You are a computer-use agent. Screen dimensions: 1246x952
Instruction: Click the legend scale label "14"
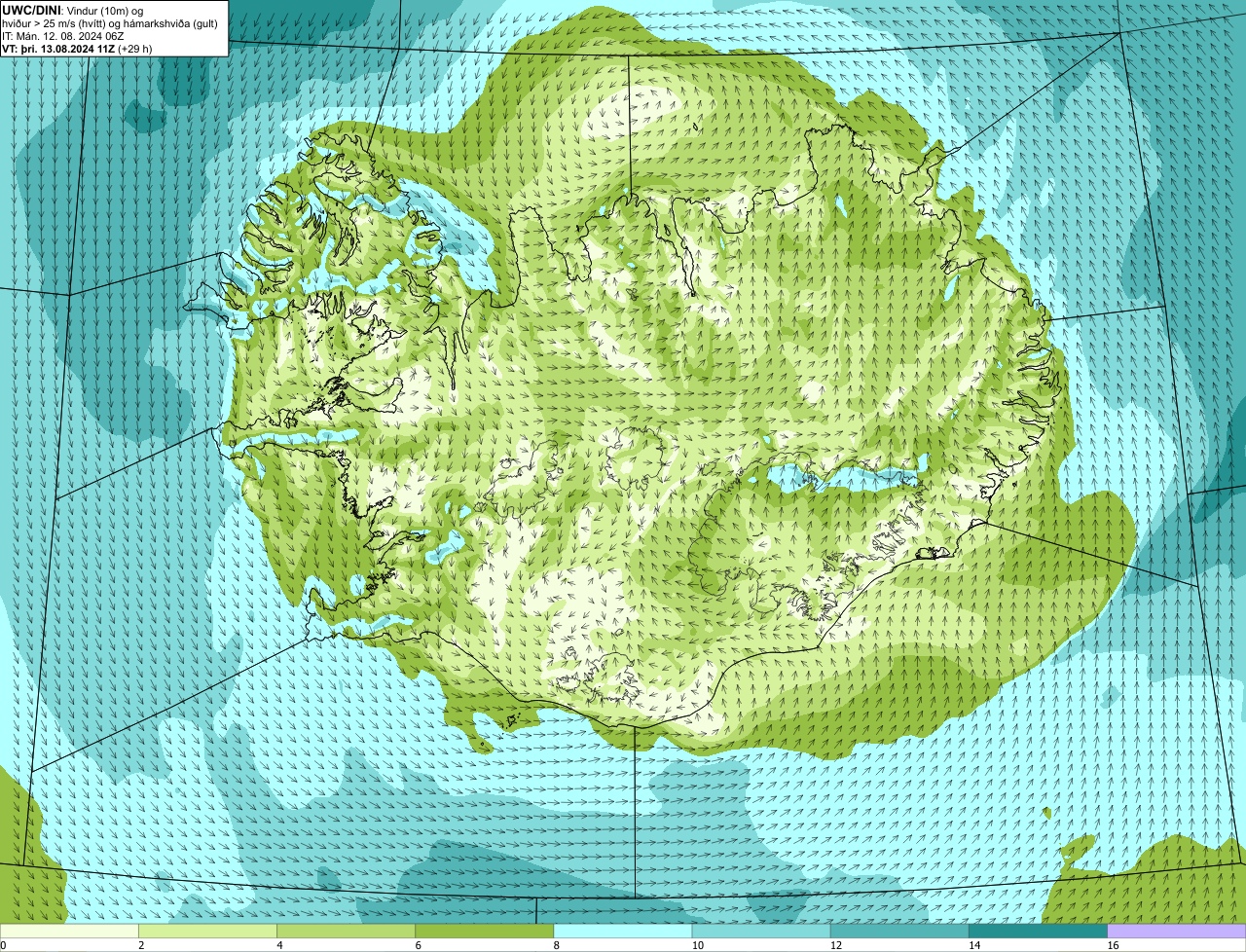point(974,945)
